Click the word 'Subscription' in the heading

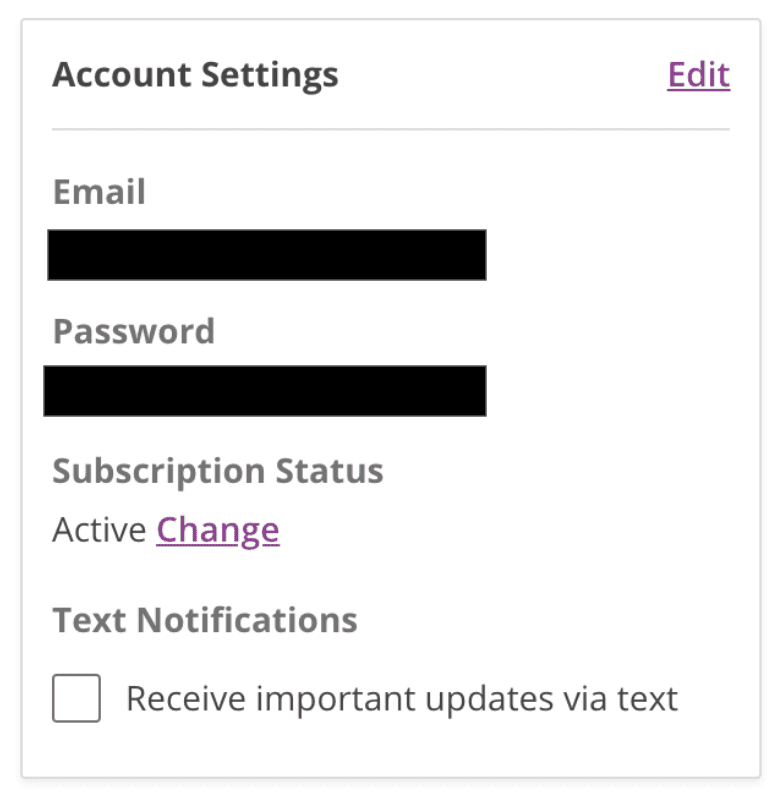coord(159,471)
